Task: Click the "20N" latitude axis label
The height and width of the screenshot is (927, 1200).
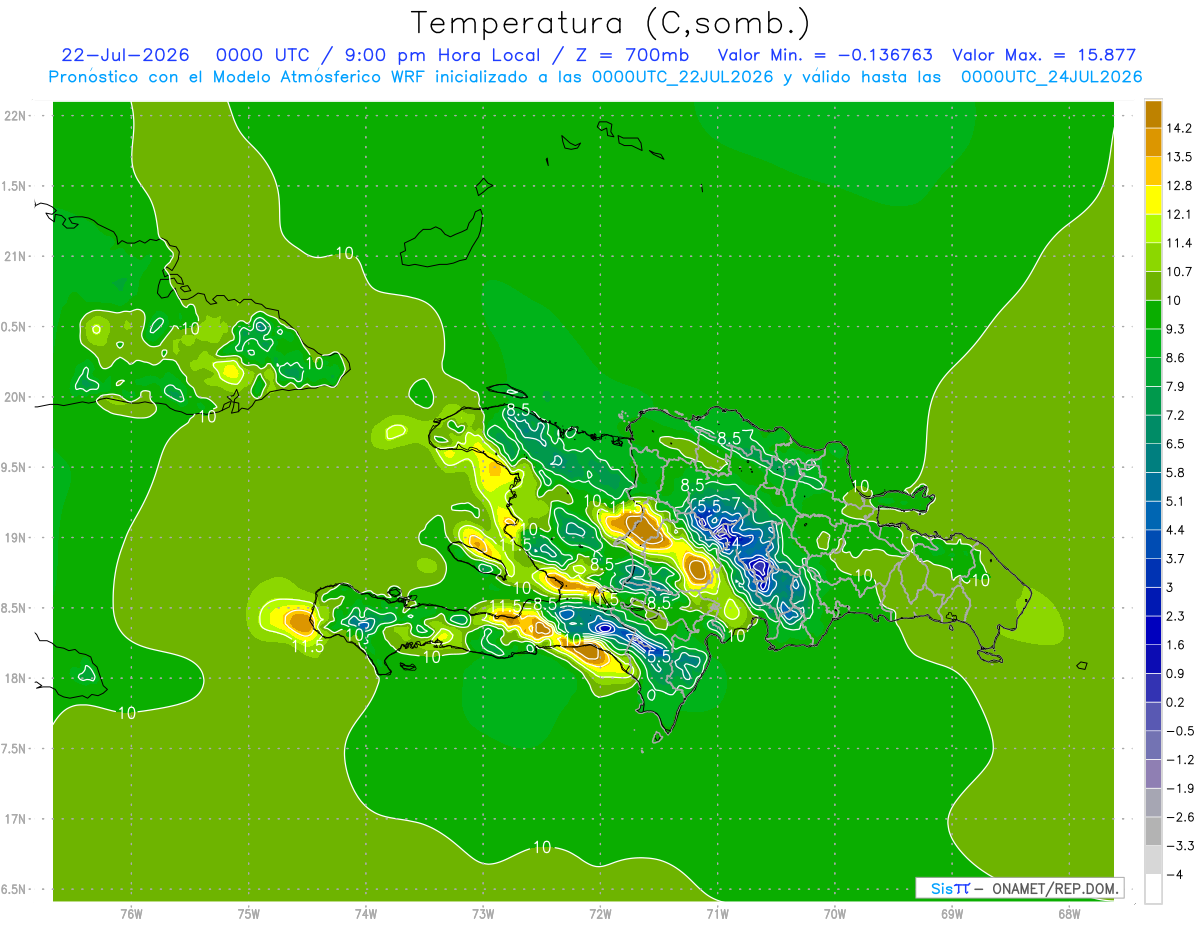Action: click(14, 397)
